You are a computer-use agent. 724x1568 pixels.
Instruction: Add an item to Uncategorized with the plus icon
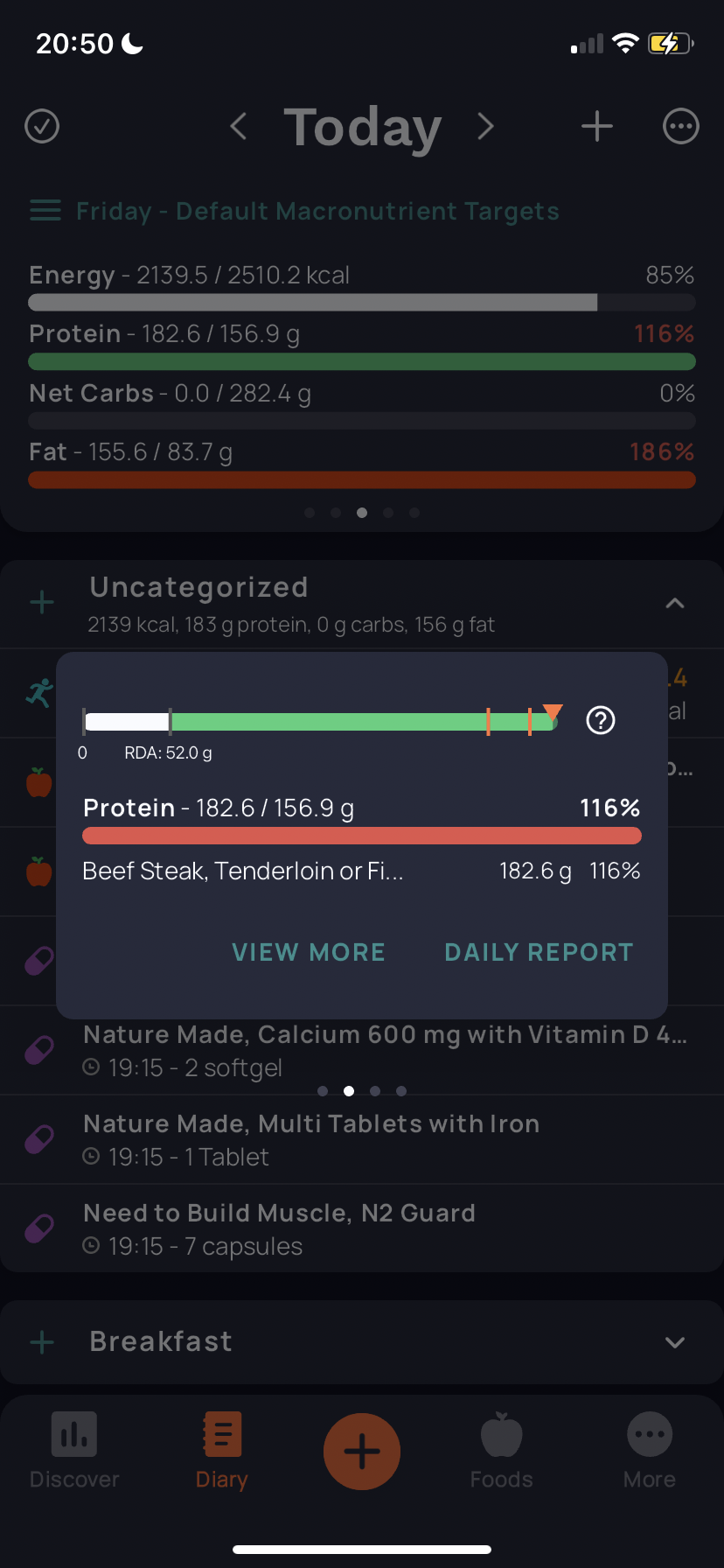pyautogui.click(x=42, y=602)
